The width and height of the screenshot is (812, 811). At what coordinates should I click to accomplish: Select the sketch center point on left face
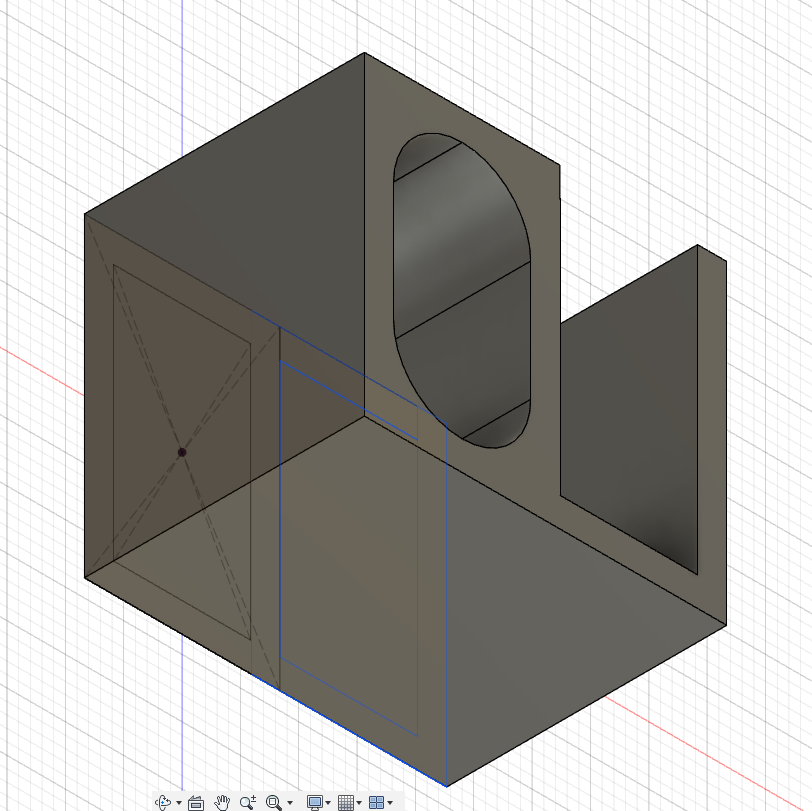[182, 452]
